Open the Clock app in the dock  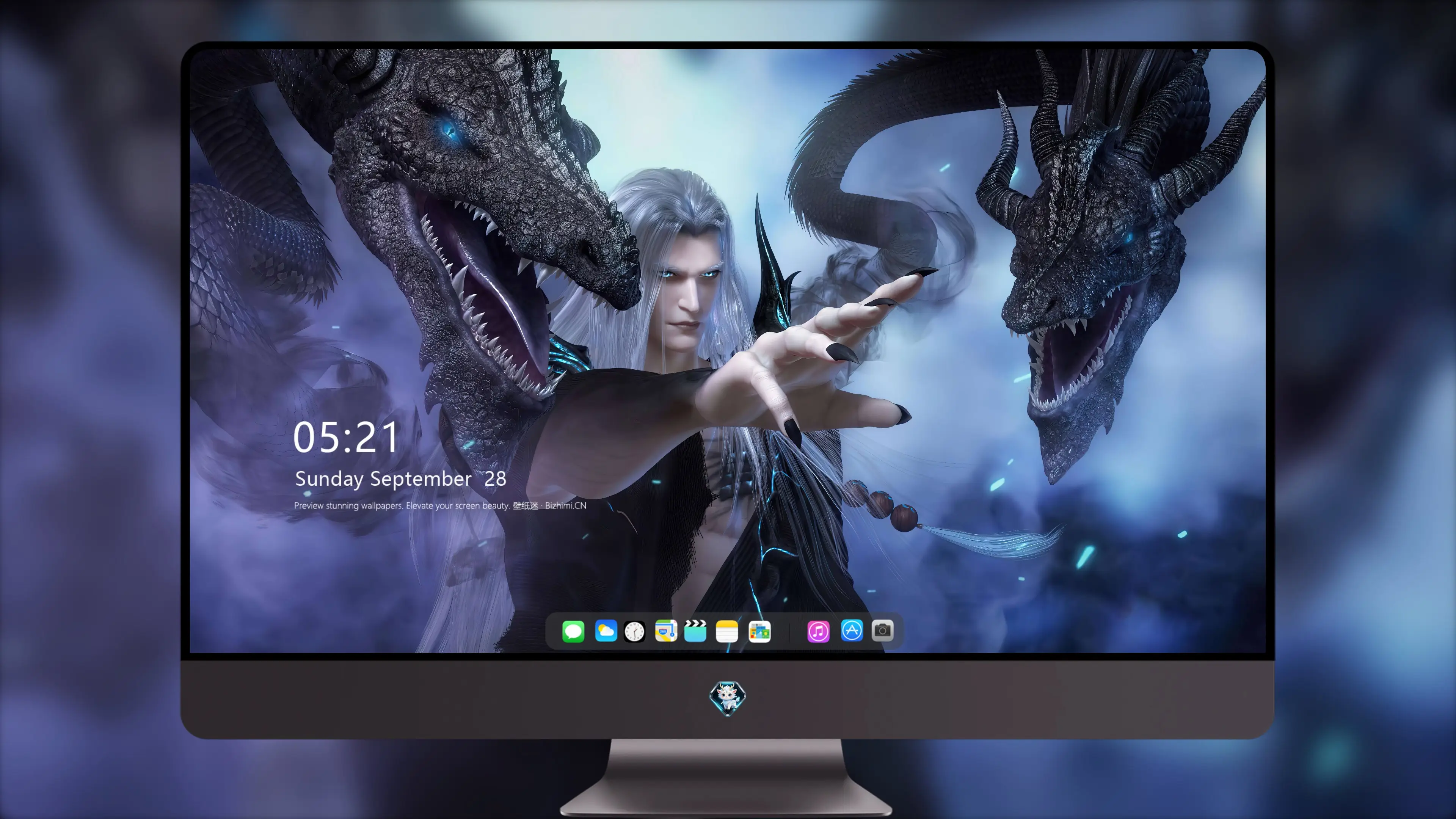point(635,631)
